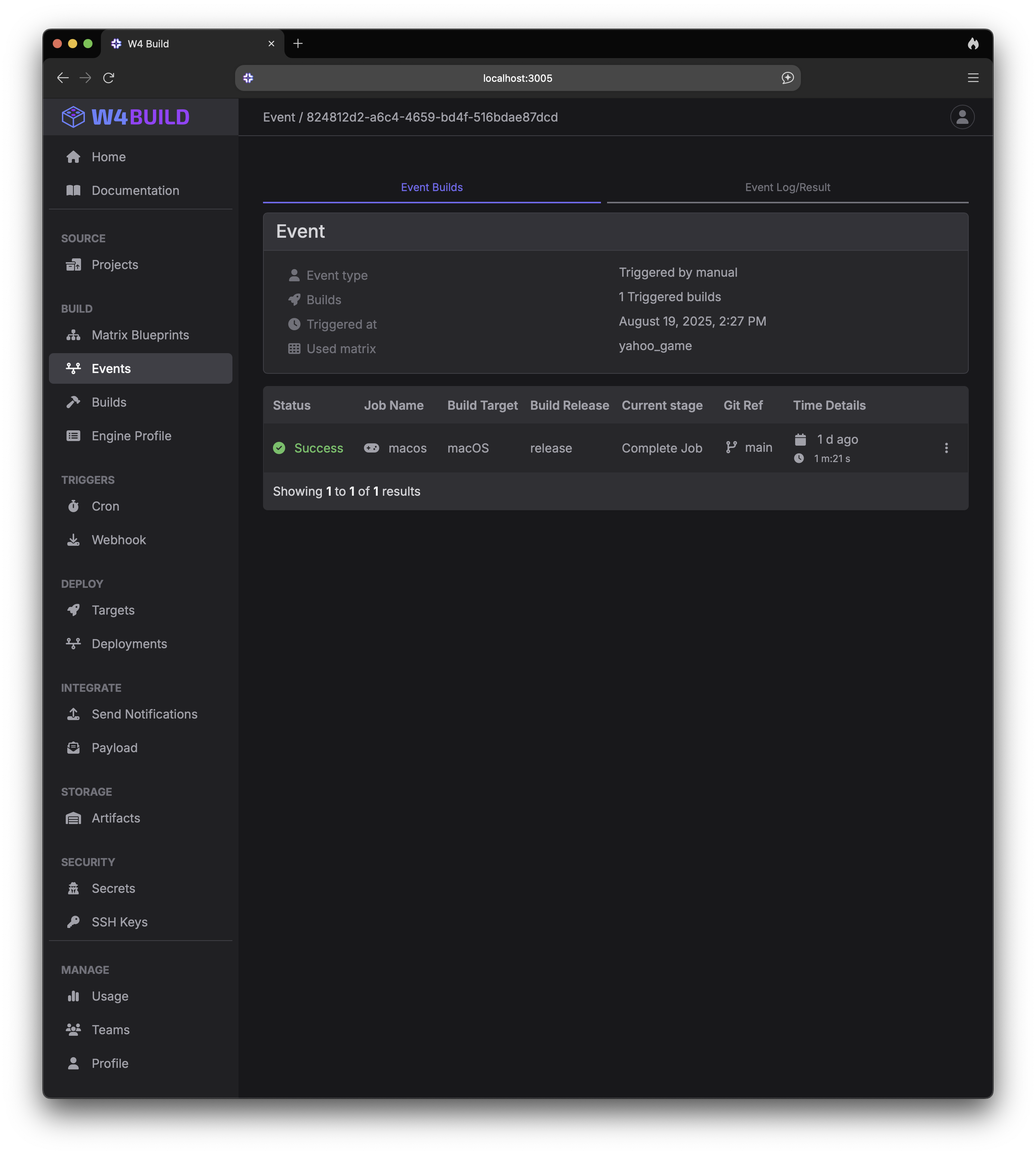Click the Event breadcrumb link

[x=279, y=117]
